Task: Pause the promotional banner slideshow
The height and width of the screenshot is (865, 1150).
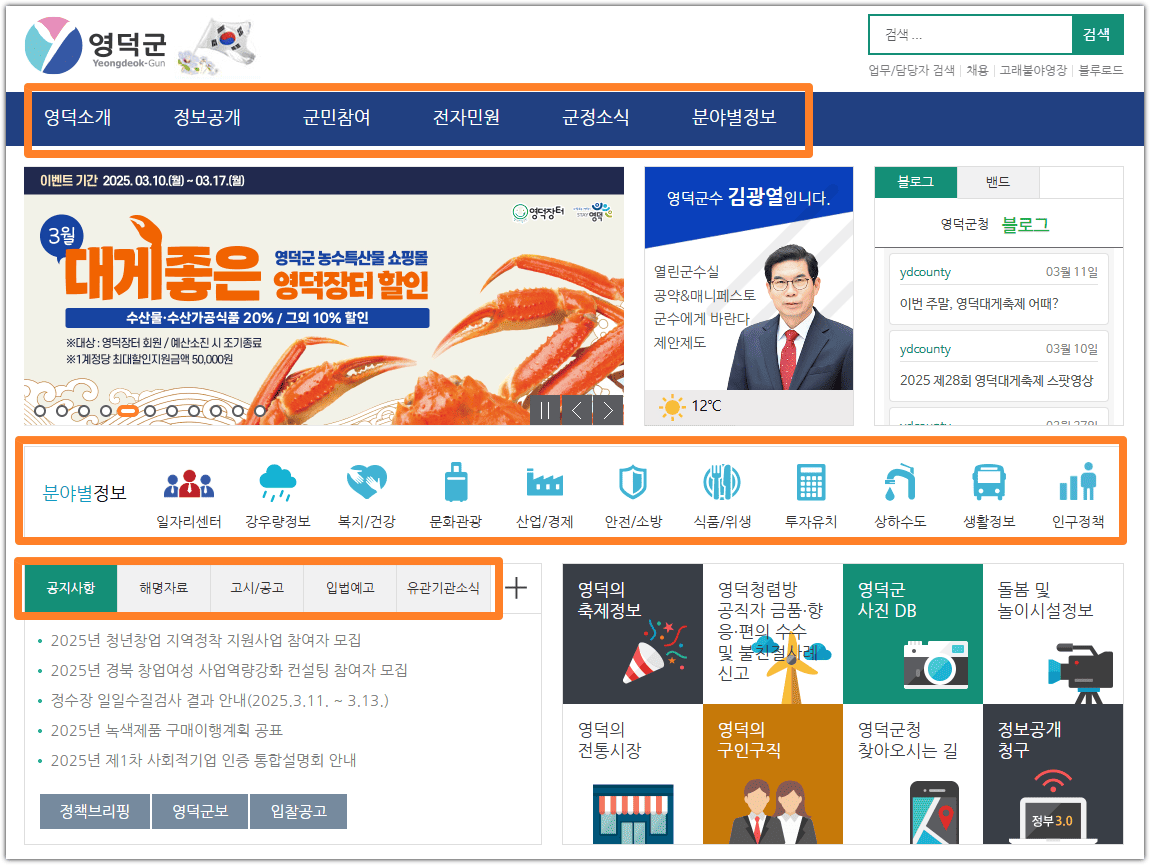Action: [546, 409]
